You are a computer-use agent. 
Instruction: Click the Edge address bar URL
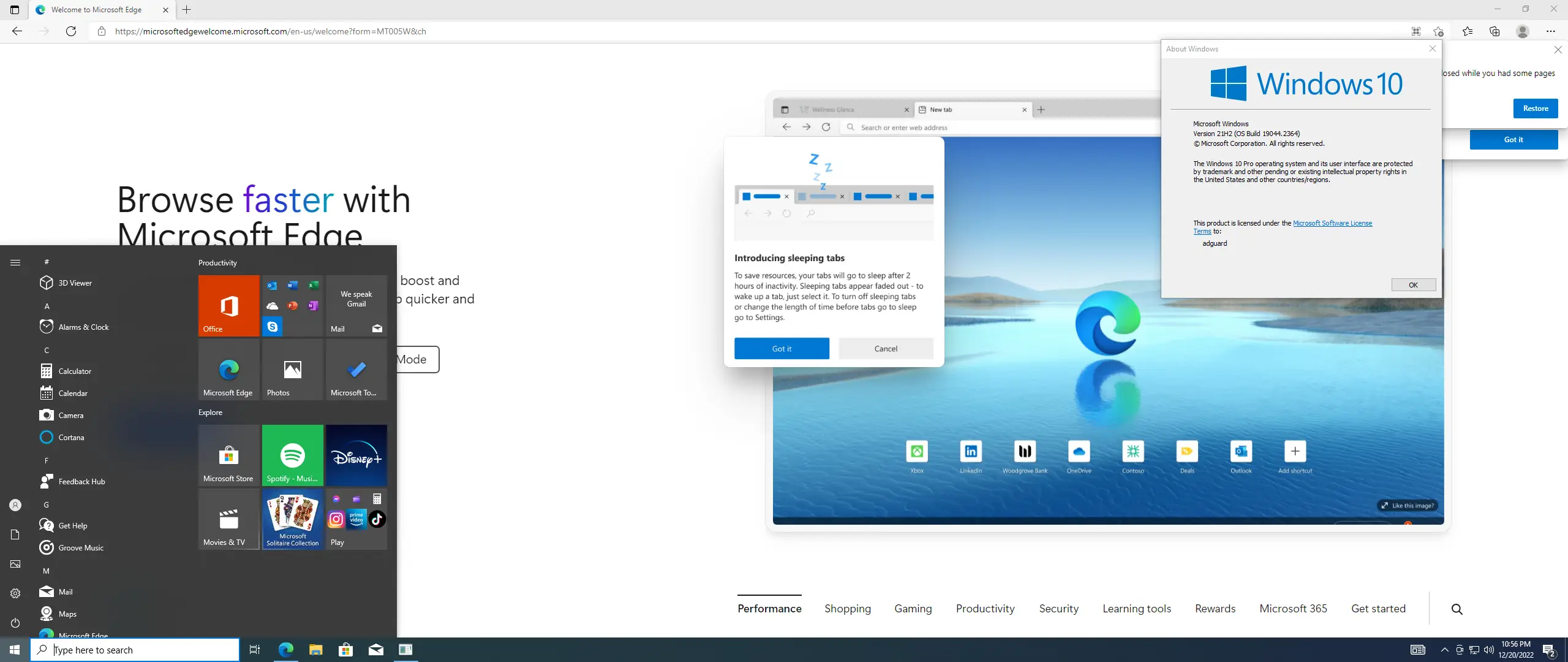[x=270, y=31]
